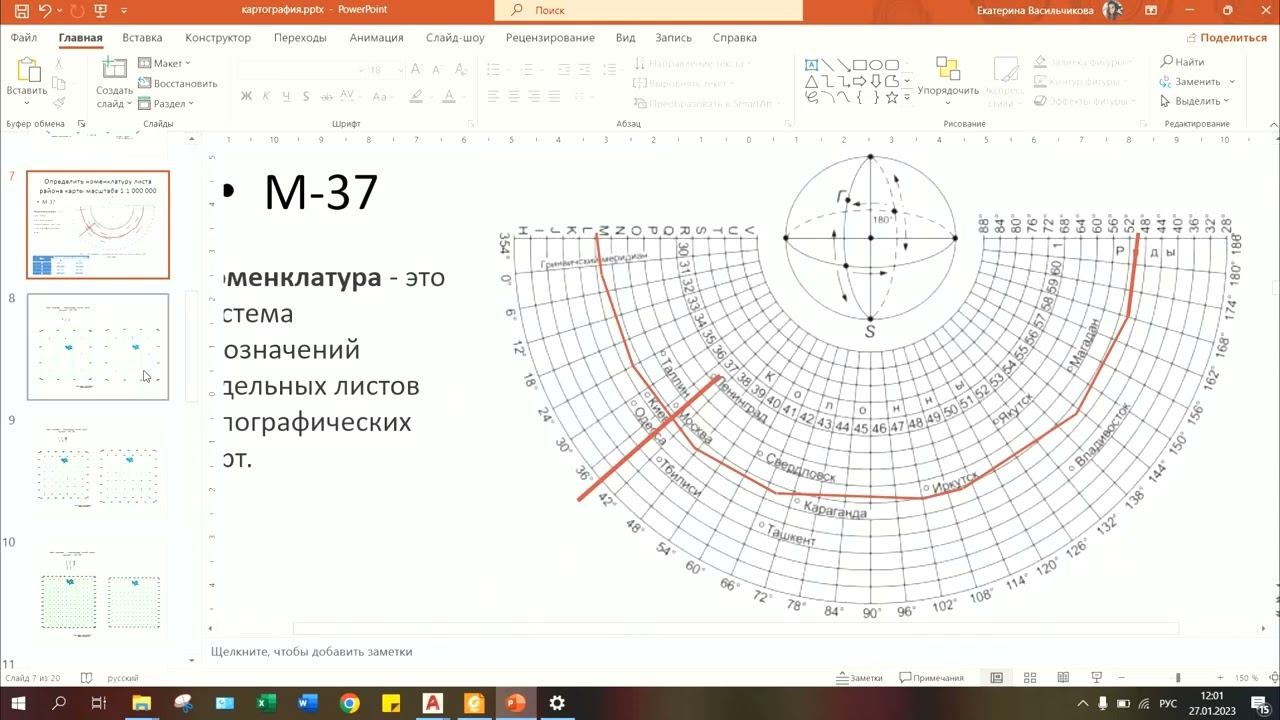Click the русский language indicator
Image resolution: width=1280 pixels, height=720 pixels.
(x=123, y=678)
